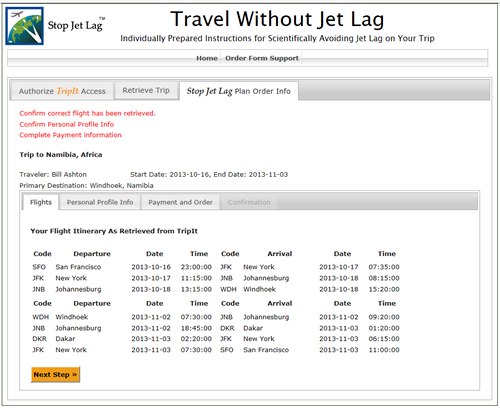Click the Stop Jet Lag globe logo

tap(25, 26)
